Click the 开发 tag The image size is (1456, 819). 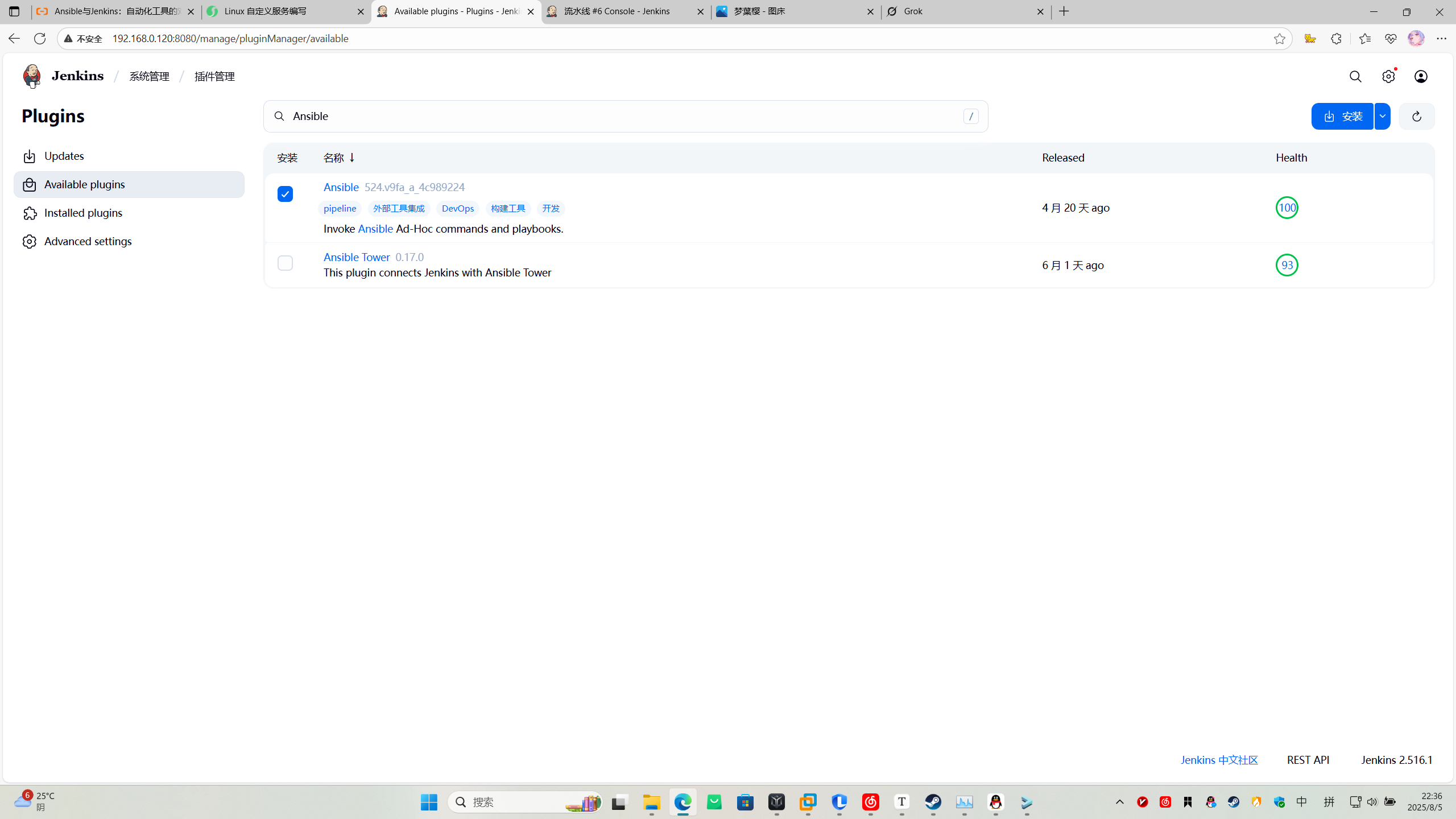tap(551, 208)
